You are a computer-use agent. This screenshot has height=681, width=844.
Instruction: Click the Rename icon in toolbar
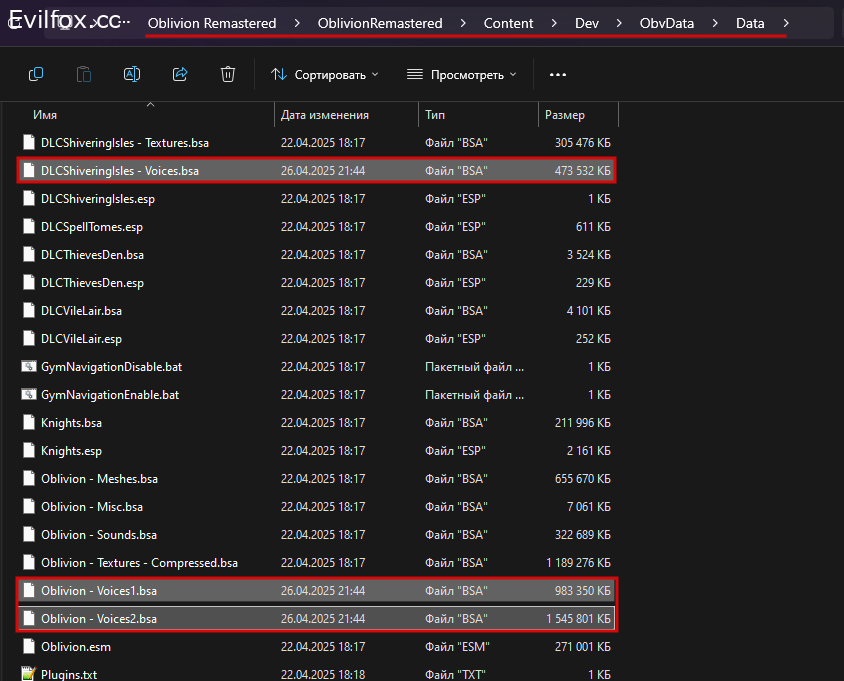point(132,74)
